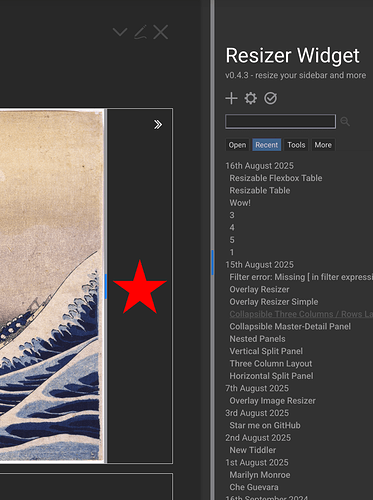Screen dimensions: 373x500
Task: Click the red star graphic
Action: point(140,287)
